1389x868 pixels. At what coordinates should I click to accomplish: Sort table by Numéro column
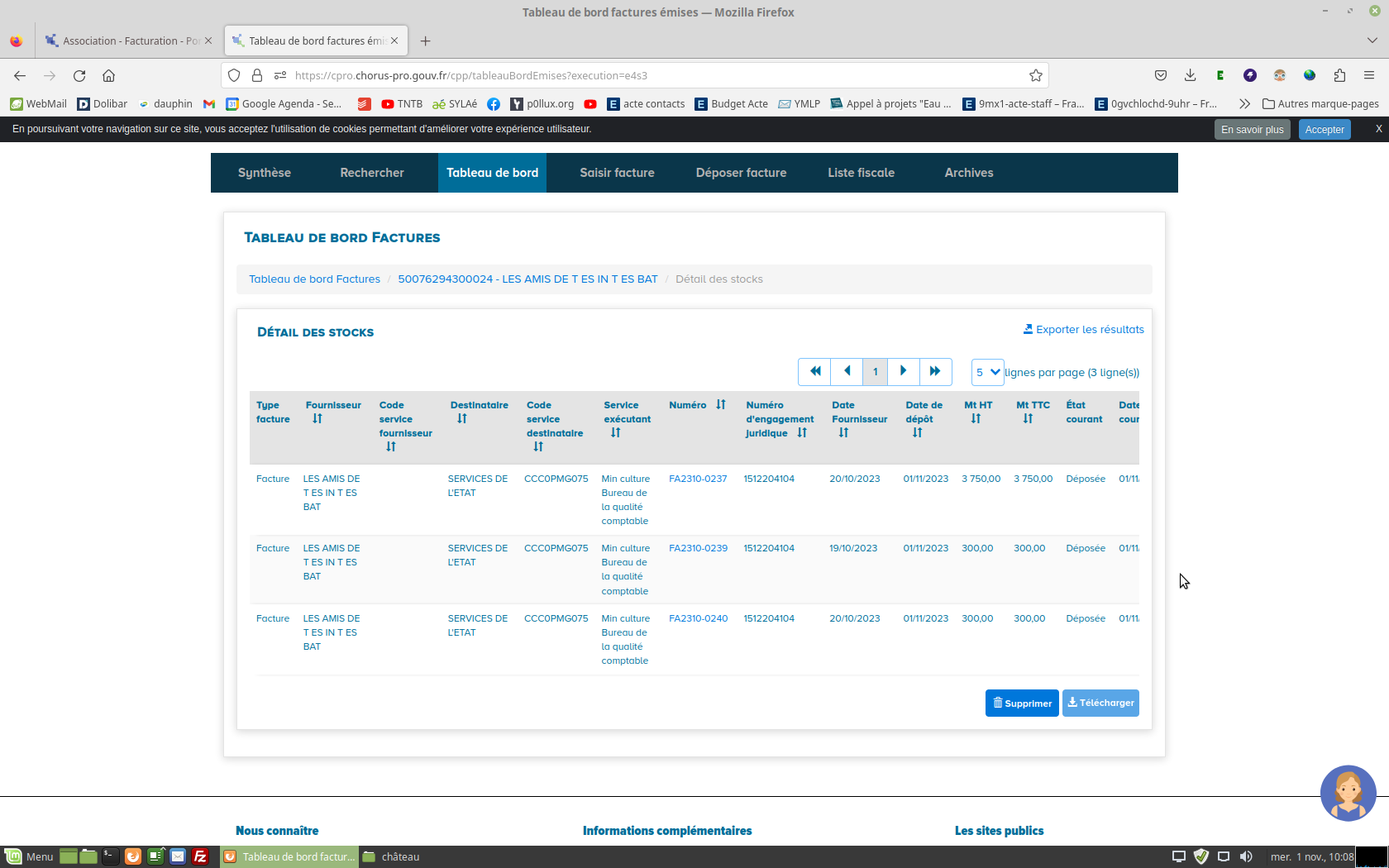coord(720,405)
